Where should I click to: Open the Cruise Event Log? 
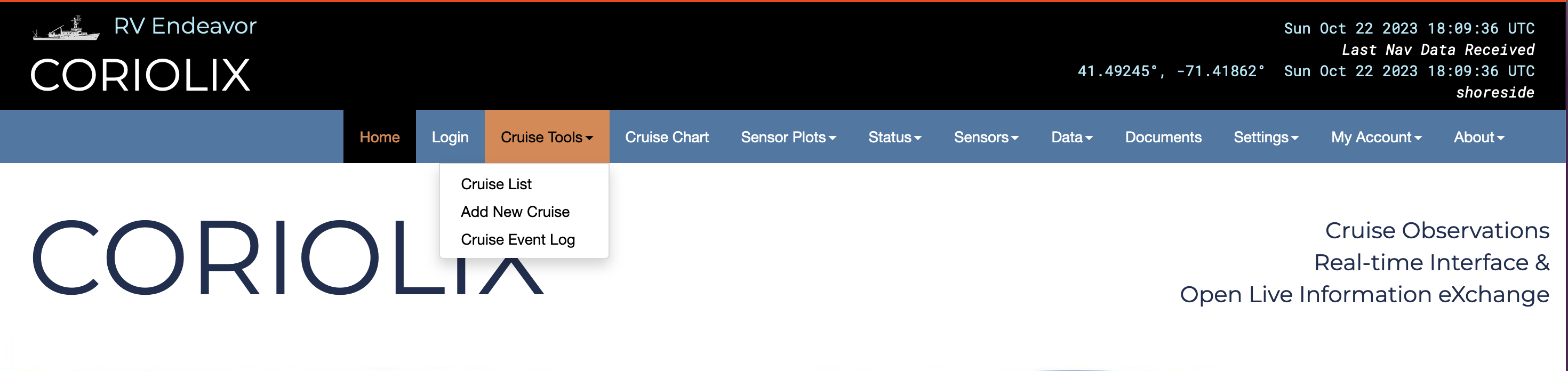click(x=517, y=240)
